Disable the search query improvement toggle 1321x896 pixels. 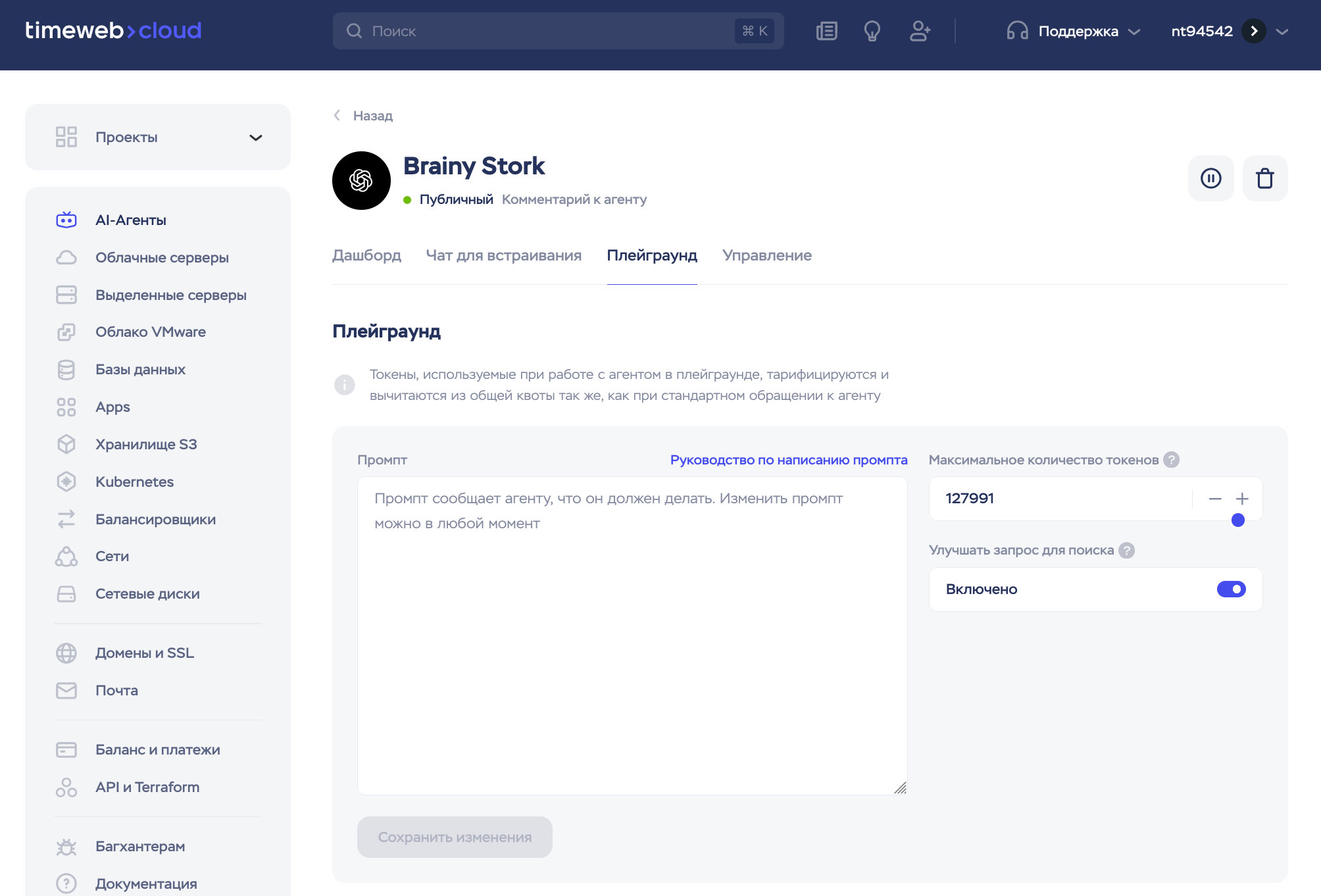[1230, 589]
